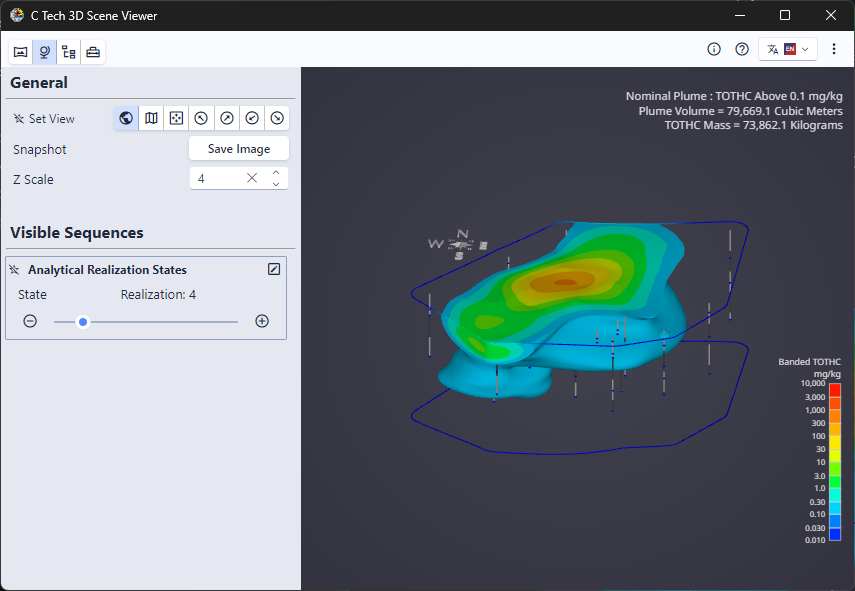Switch to the globe view tab
The image size is (855, 591).
point(45,52)
